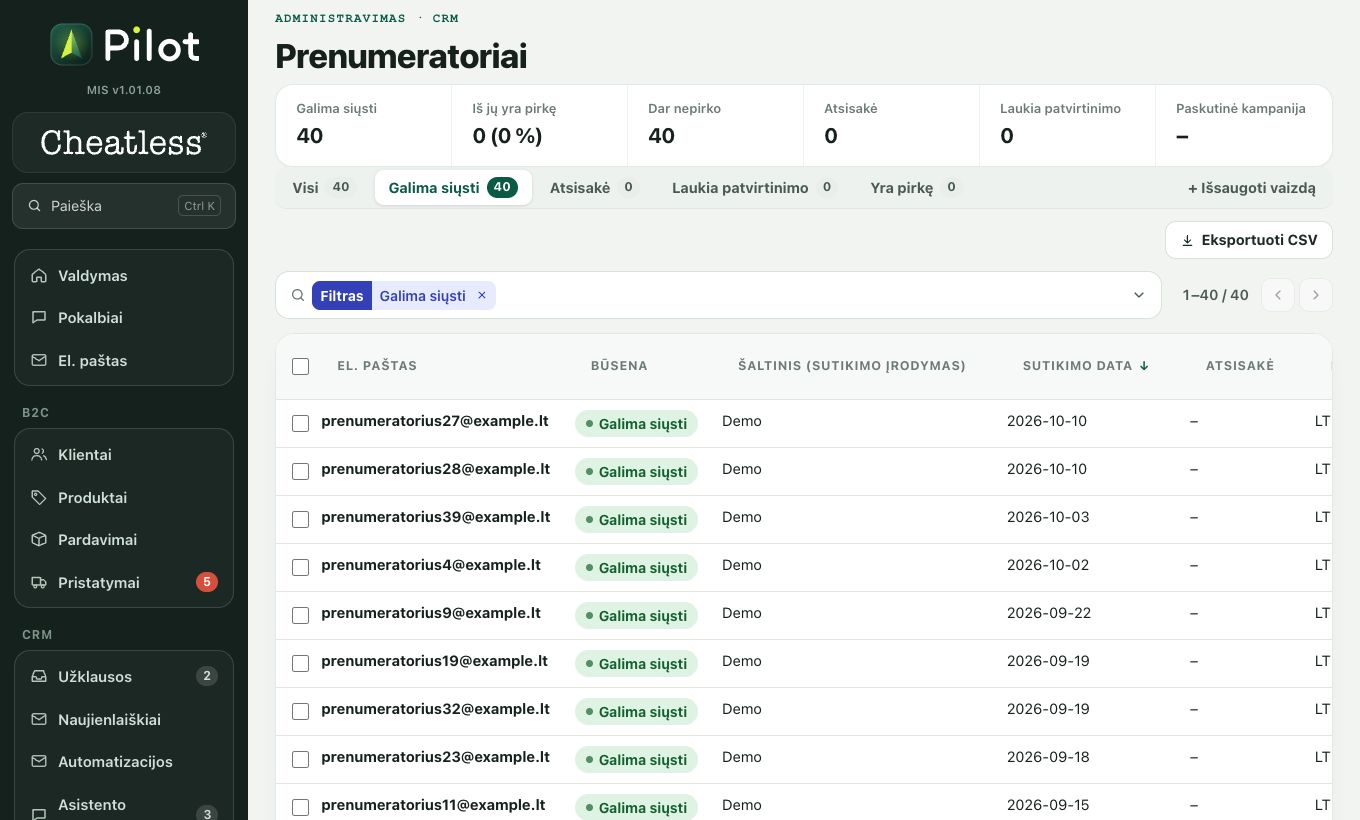
Task: Open the Cheatless workspace switcher
Action: 124,142
